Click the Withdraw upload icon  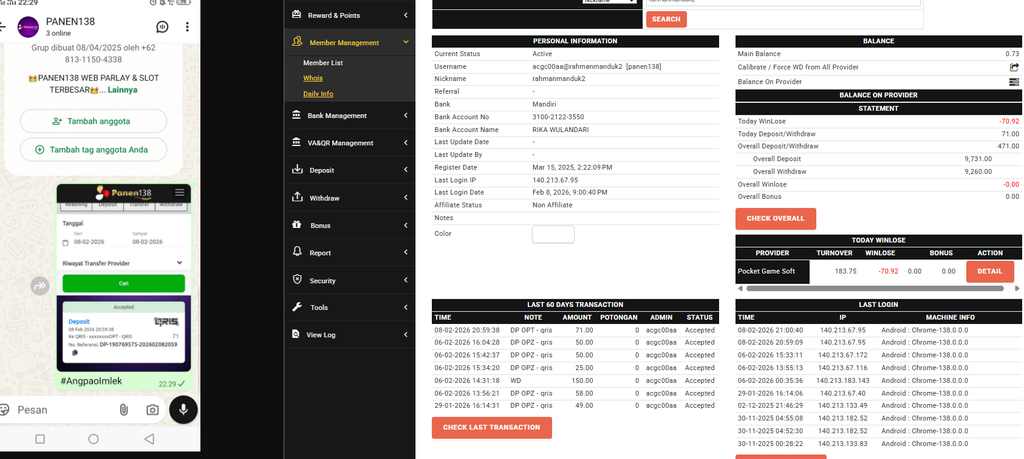(298, 197)
